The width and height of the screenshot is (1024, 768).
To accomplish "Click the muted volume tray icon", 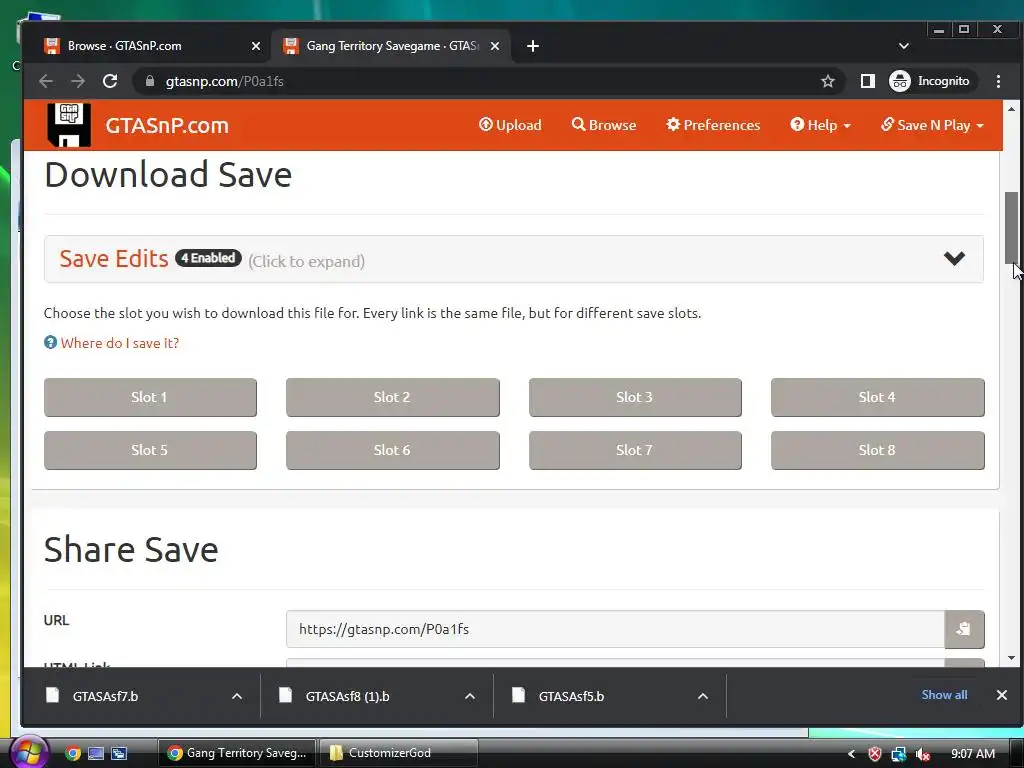I will pyautogui.click(x=923, y=754).
